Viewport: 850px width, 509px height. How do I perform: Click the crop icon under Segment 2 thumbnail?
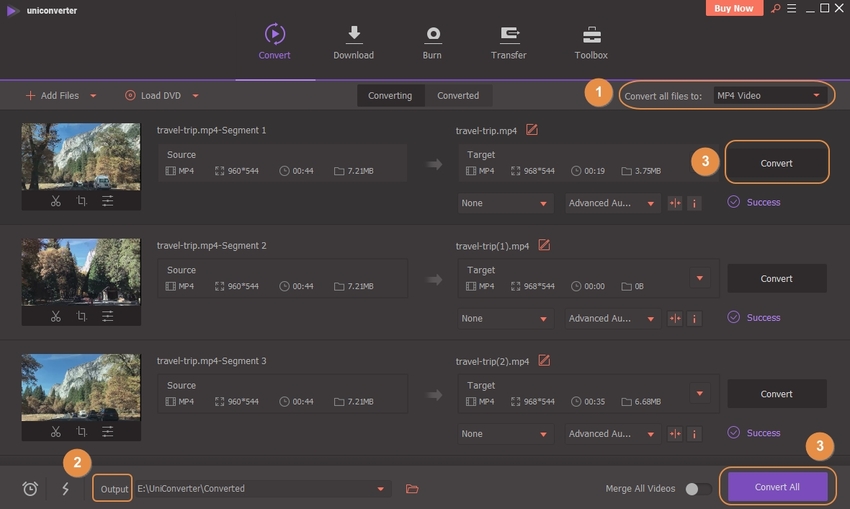82,317
